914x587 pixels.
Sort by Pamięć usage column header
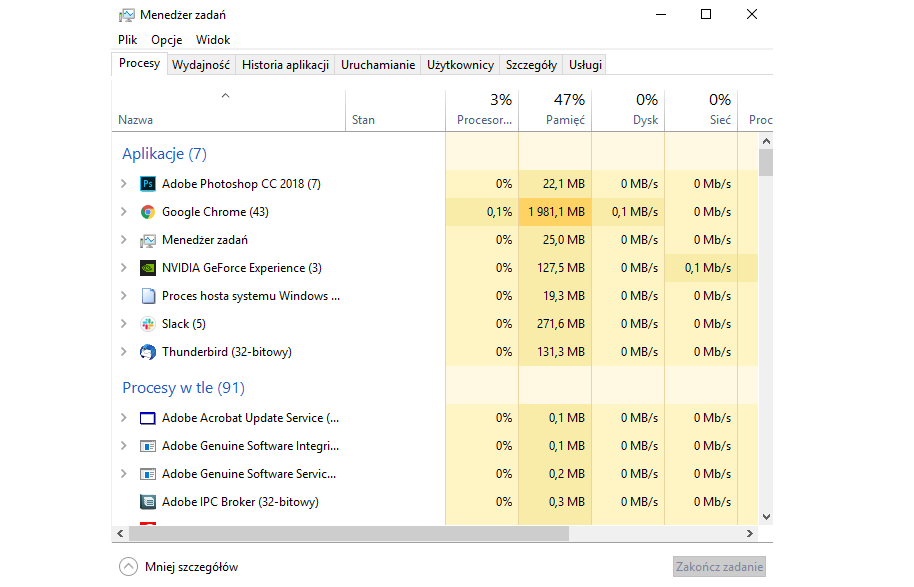[555, 111]
